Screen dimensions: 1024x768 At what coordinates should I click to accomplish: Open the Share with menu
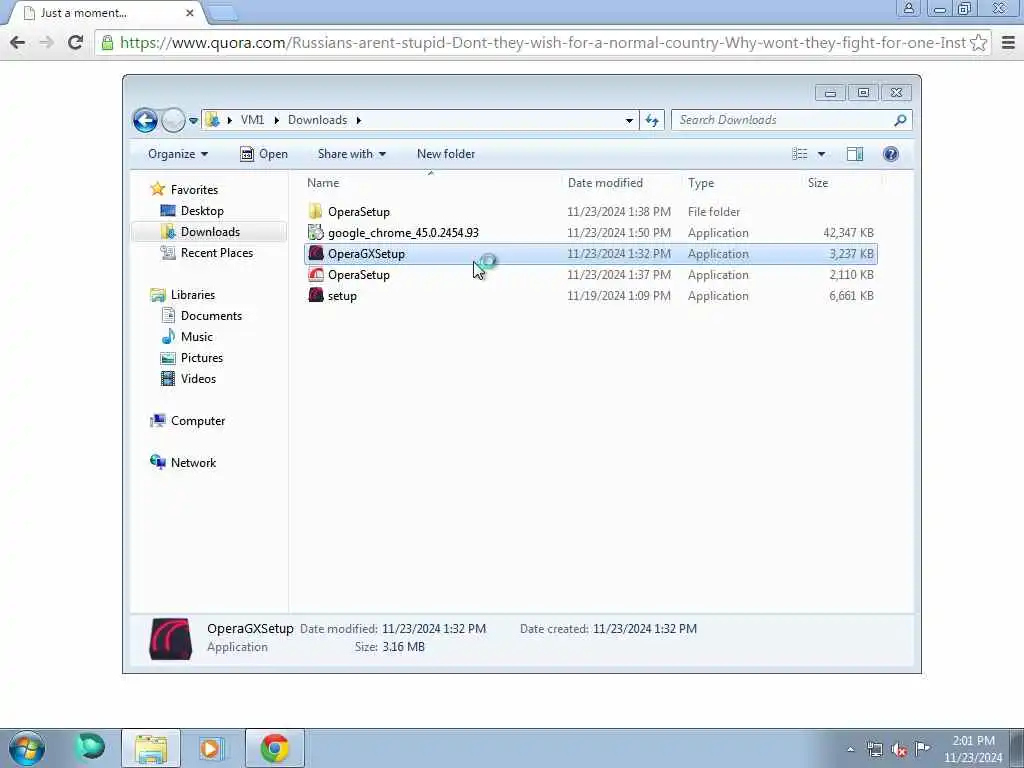click(351, 154)
